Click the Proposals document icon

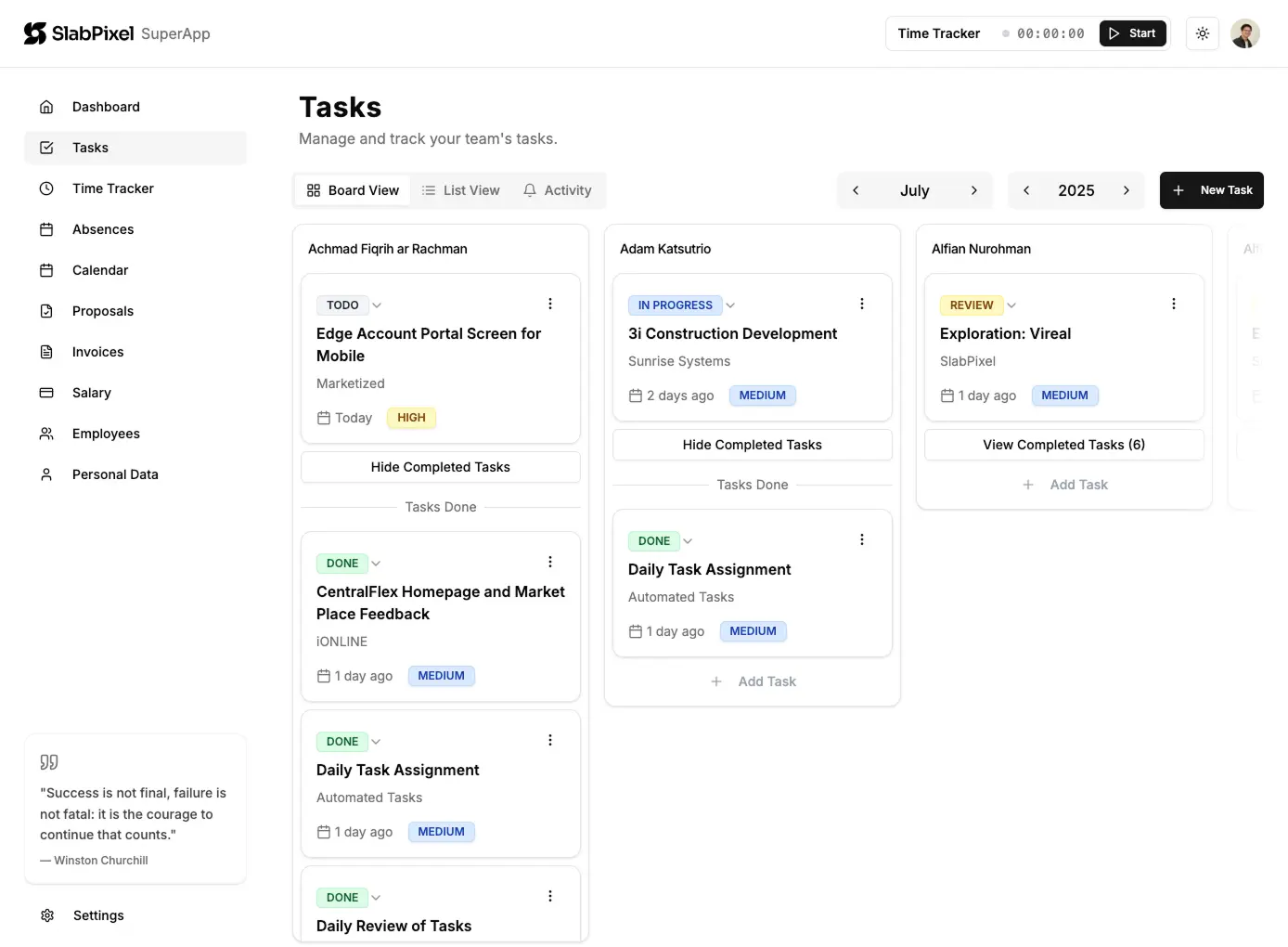click(x=46, y=311)
